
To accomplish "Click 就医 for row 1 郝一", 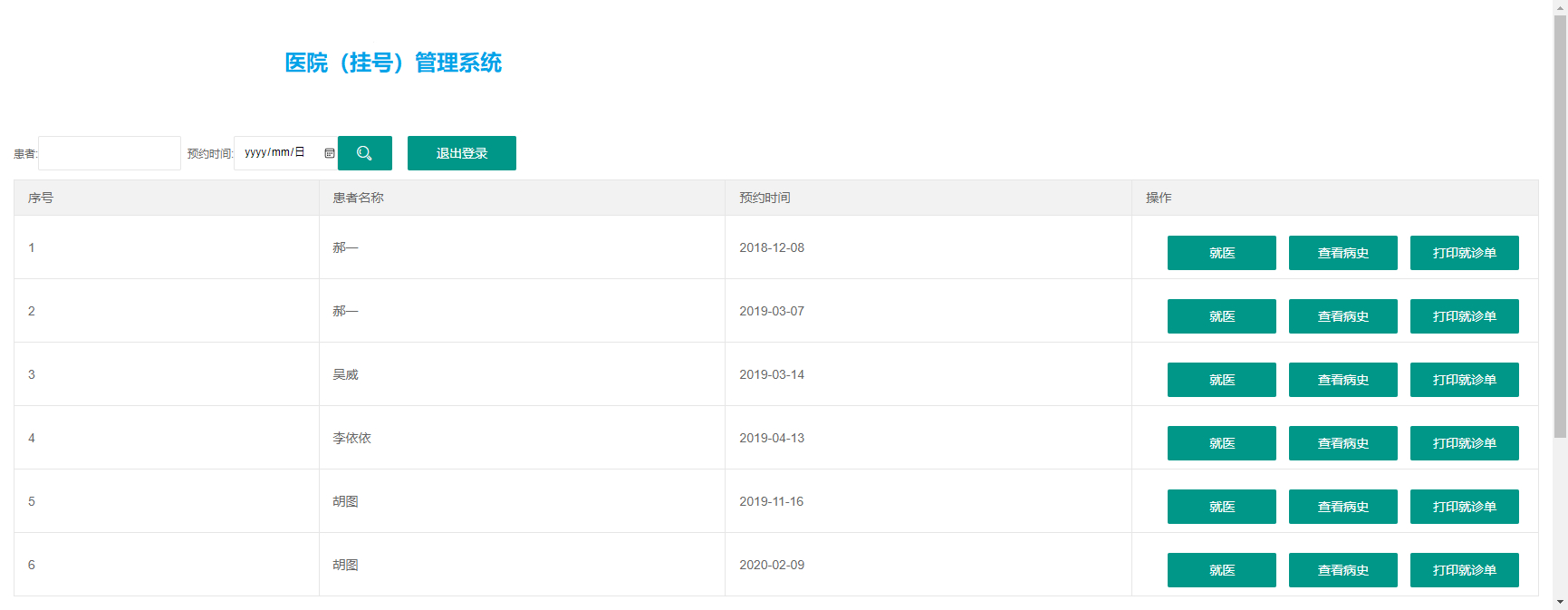I will click(x=1221, y=253).
